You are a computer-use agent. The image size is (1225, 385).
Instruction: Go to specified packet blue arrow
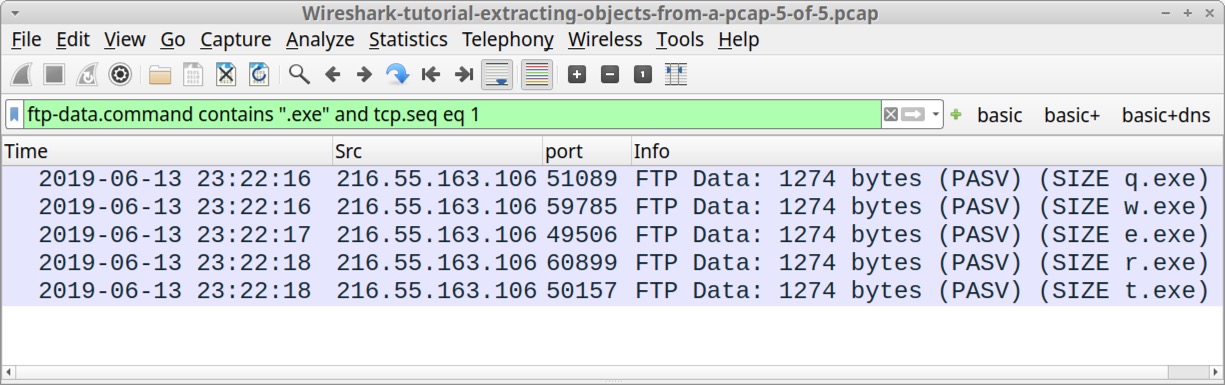[x=397, y=74]
